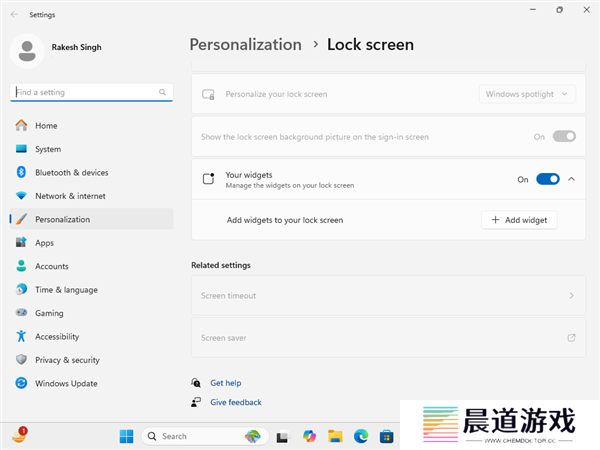Toggle sign-in screen background picture switch
This screenshot has width=600, height=450.
[564, 136]
